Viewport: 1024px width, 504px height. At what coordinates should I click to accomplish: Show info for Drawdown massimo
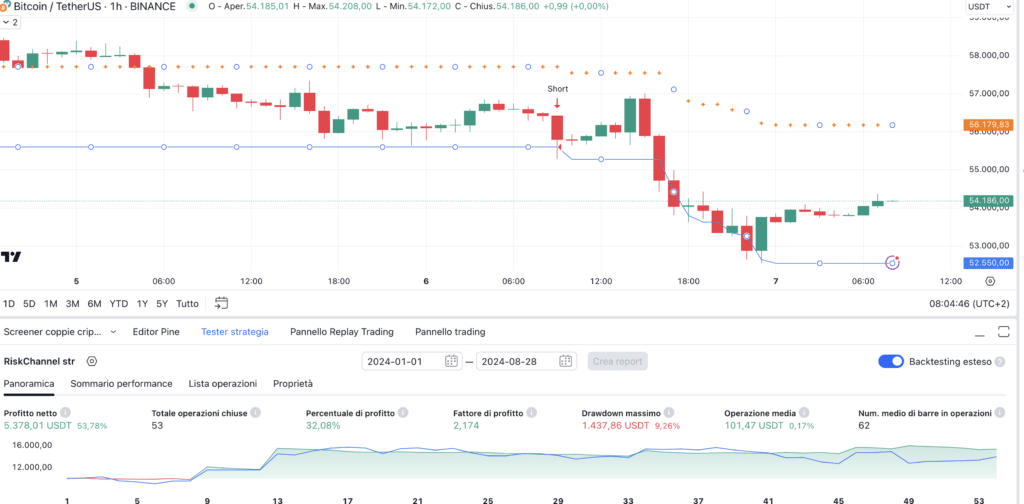click(x=669, y=413)
